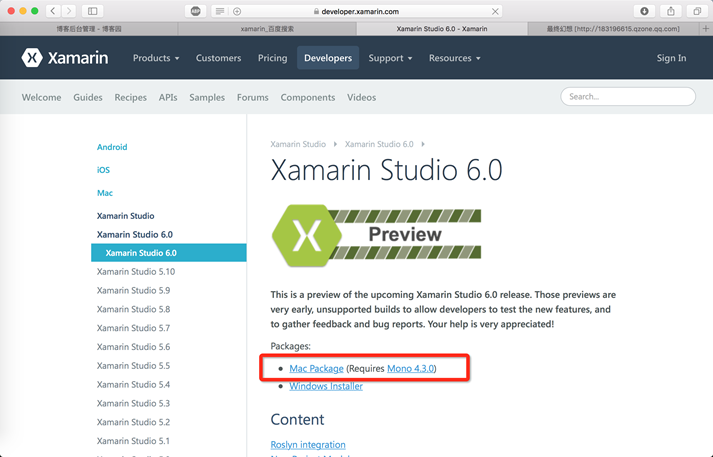Screen dimensions: 713x457
Task: Open the APIs section
Action: tap(168, 97)
